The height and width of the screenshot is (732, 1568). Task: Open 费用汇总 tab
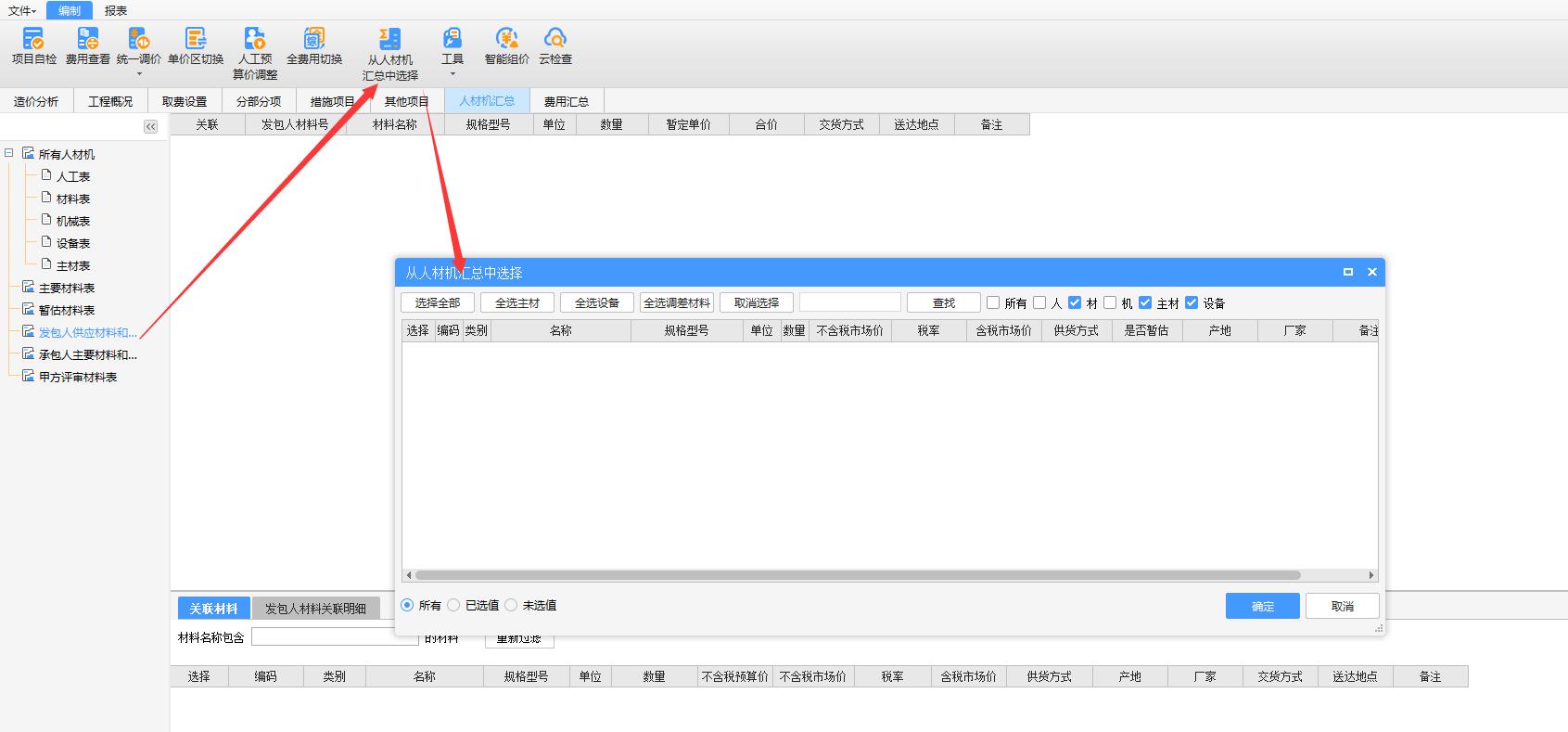pos(567,101)
